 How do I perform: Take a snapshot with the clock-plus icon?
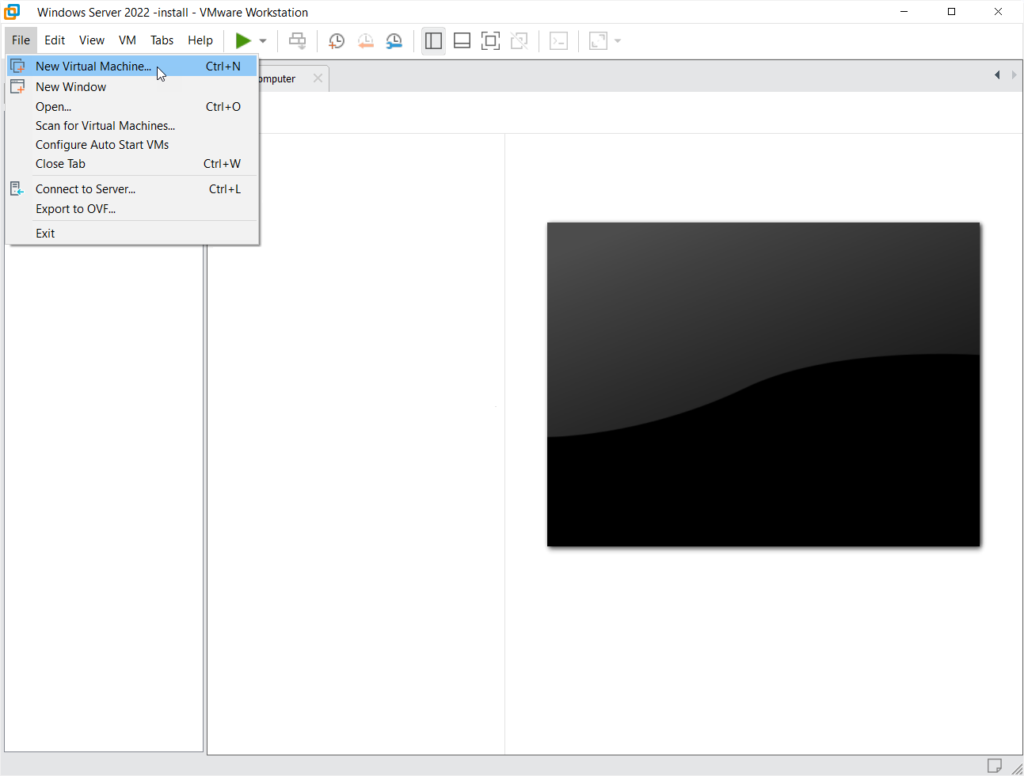(x=336, y=40)
